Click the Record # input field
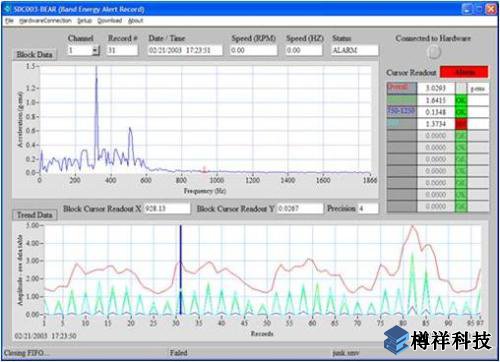 (x=122, y=50)
